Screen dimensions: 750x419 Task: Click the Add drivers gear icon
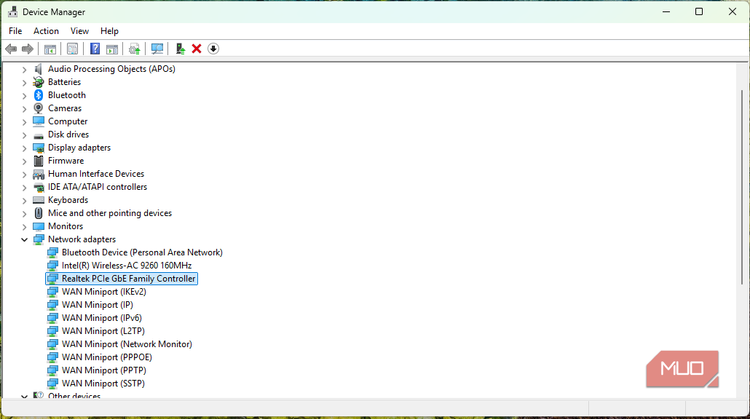pos(134,49)
